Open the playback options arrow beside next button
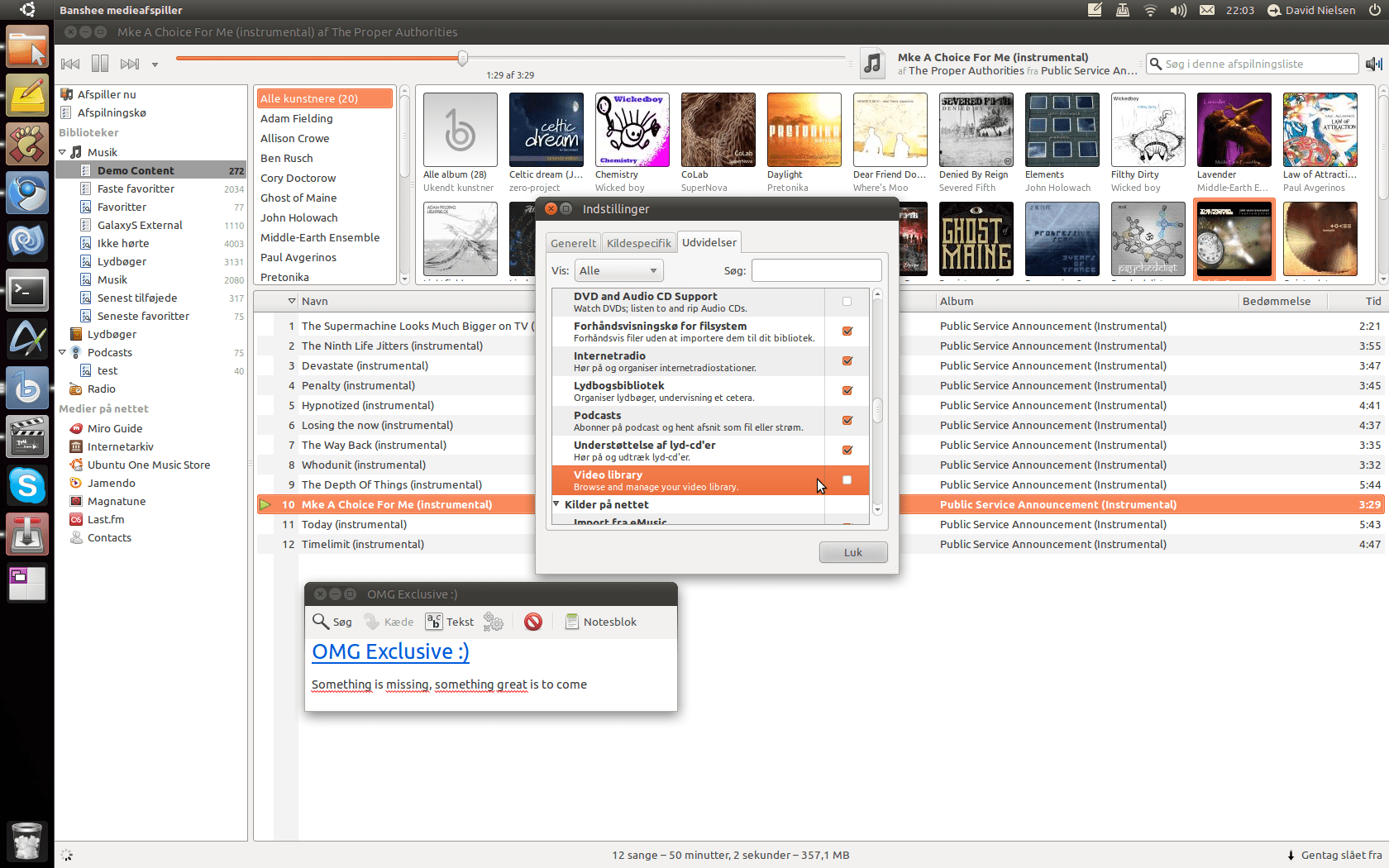This screenshot has height=868, width=1389. (x=155, y=64)
